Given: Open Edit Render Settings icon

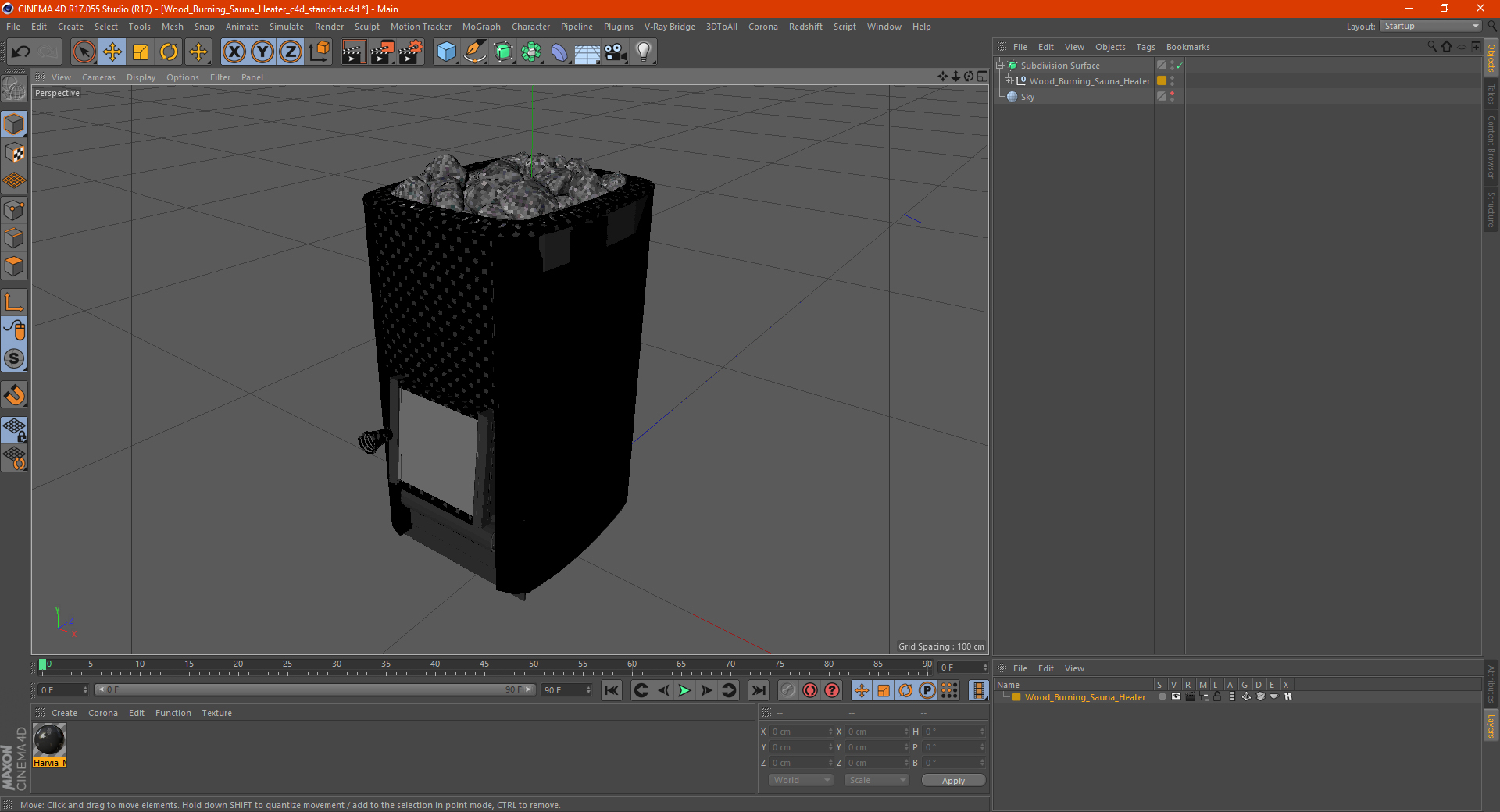Looking at the screenshot, I should point(410,52).
